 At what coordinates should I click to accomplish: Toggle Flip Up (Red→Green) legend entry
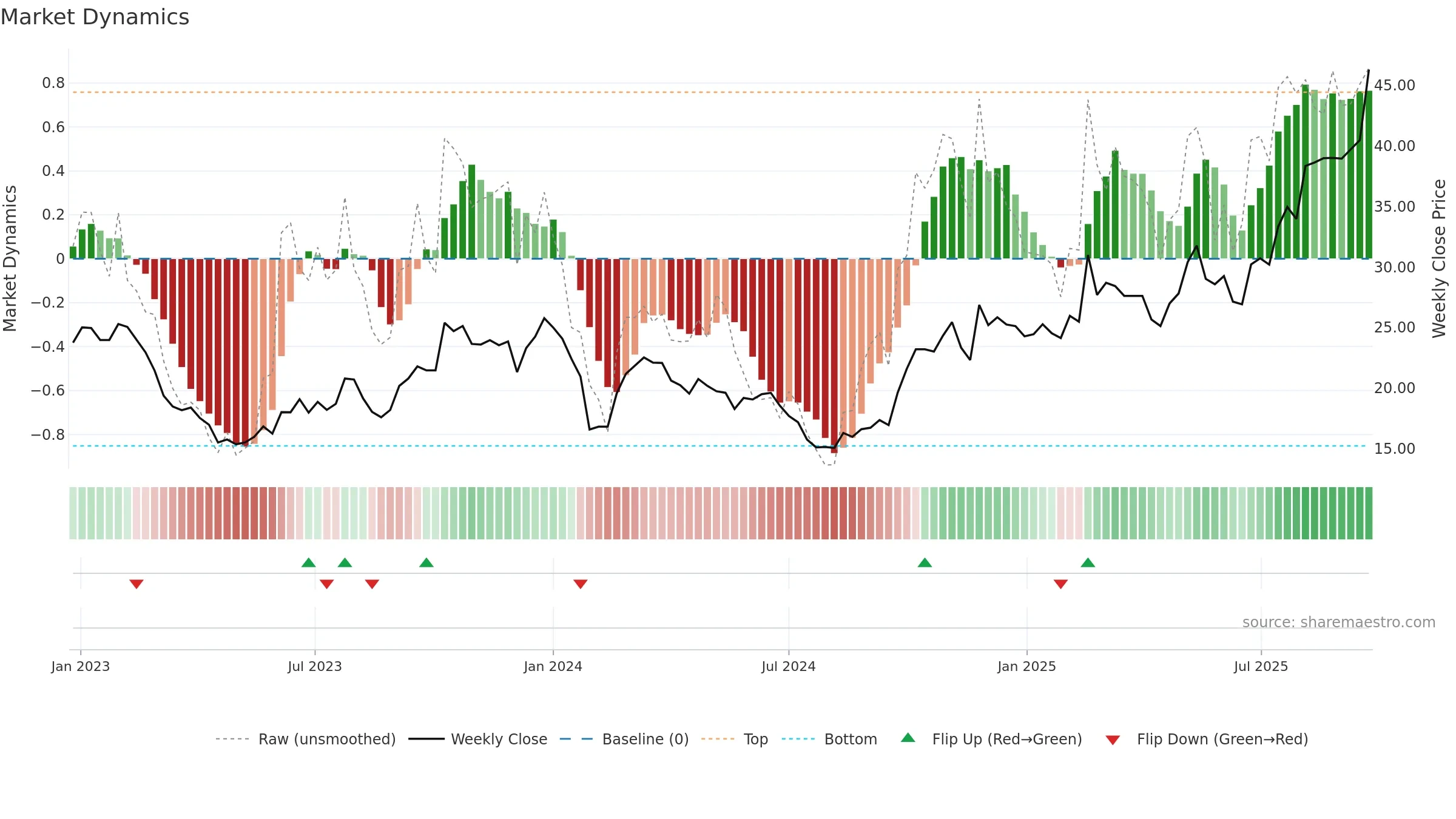991,739
